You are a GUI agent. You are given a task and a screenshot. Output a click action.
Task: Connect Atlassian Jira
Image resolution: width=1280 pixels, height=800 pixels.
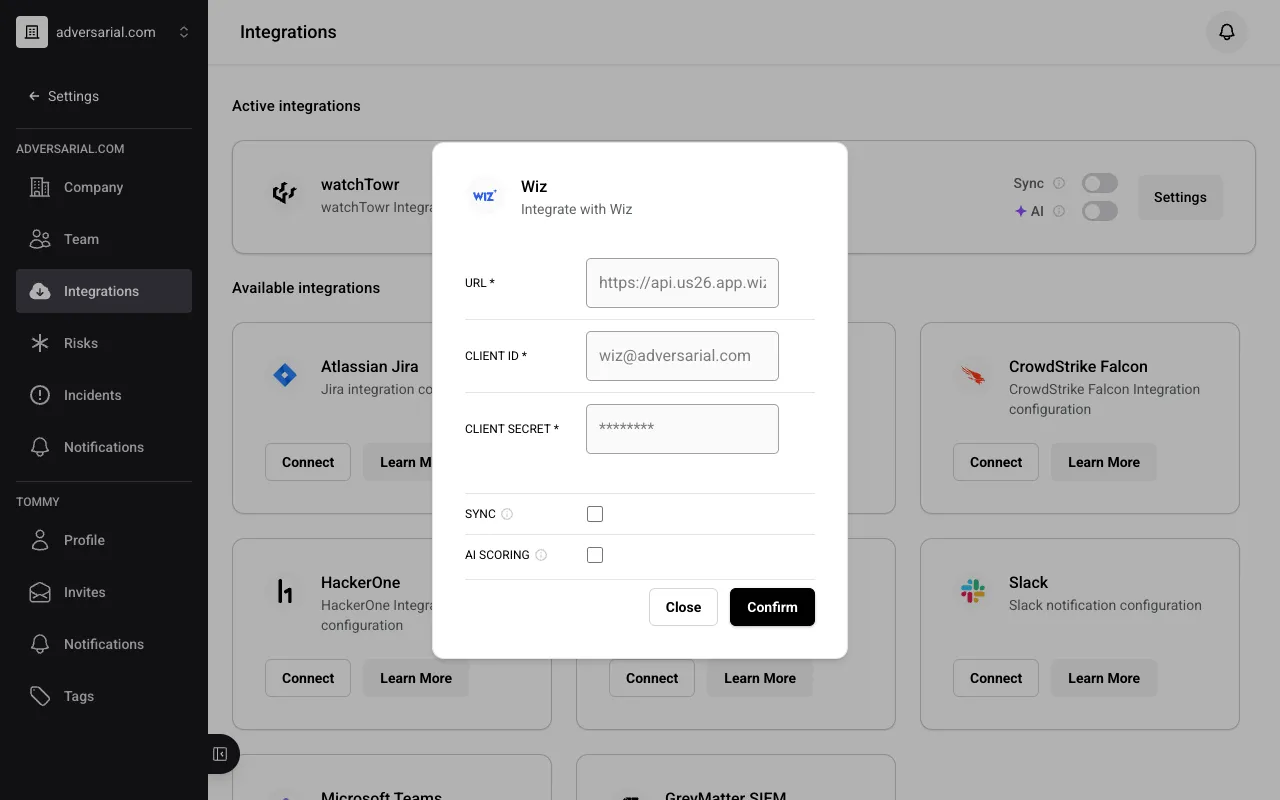(x=308, y=462)
